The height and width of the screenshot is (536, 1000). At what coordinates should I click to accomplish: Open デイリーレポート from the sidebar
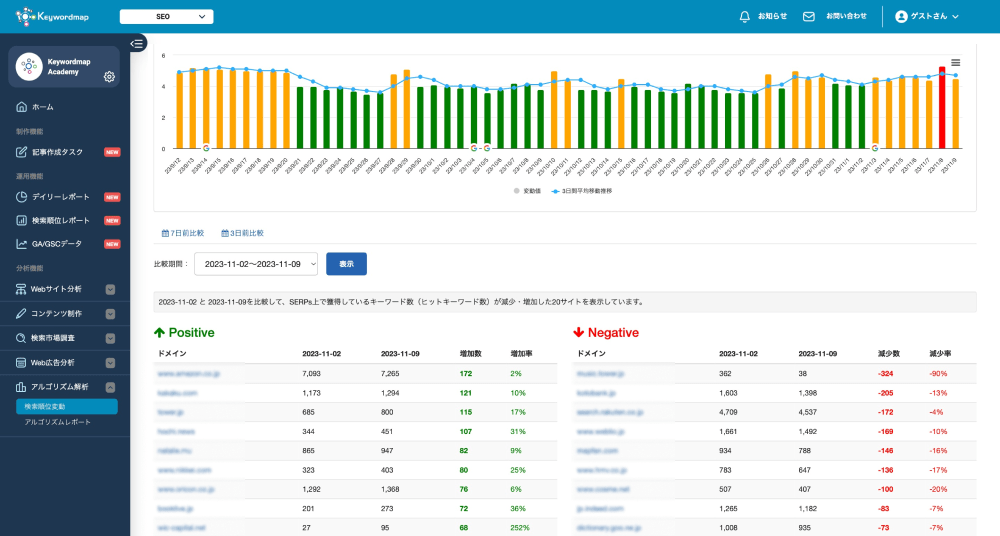[60, 197]
